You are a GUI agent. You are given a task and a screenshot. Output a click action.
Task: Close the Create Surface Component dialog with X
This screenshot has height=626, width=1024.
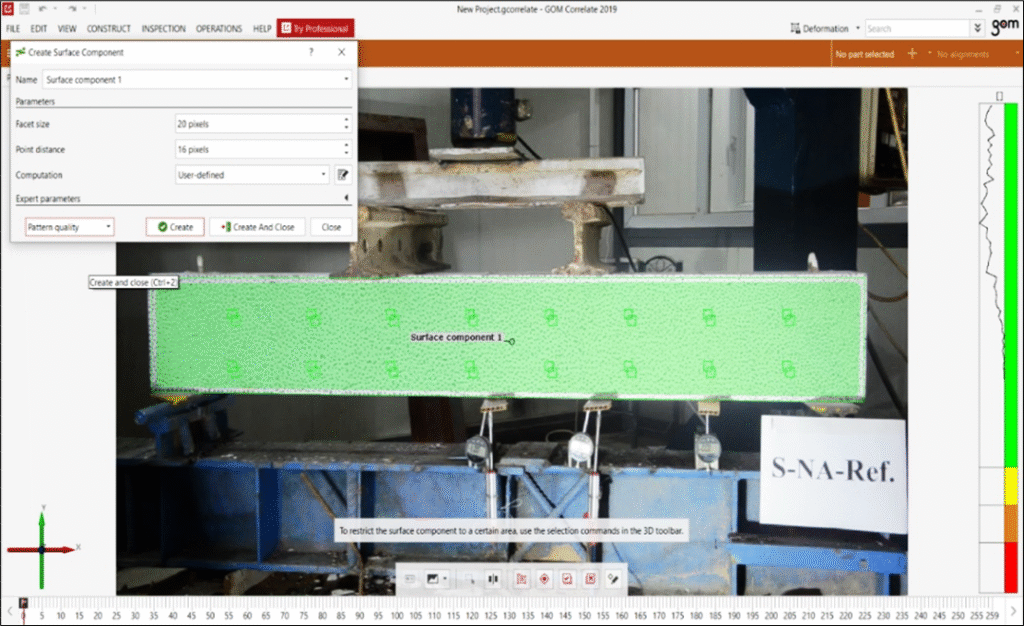(342, 52)
